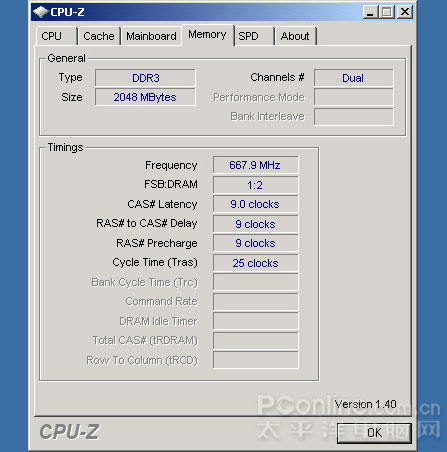Select the 2048 MBytes size field
The height and width of the screenshot is (452, 447).
tap(145, 97)
